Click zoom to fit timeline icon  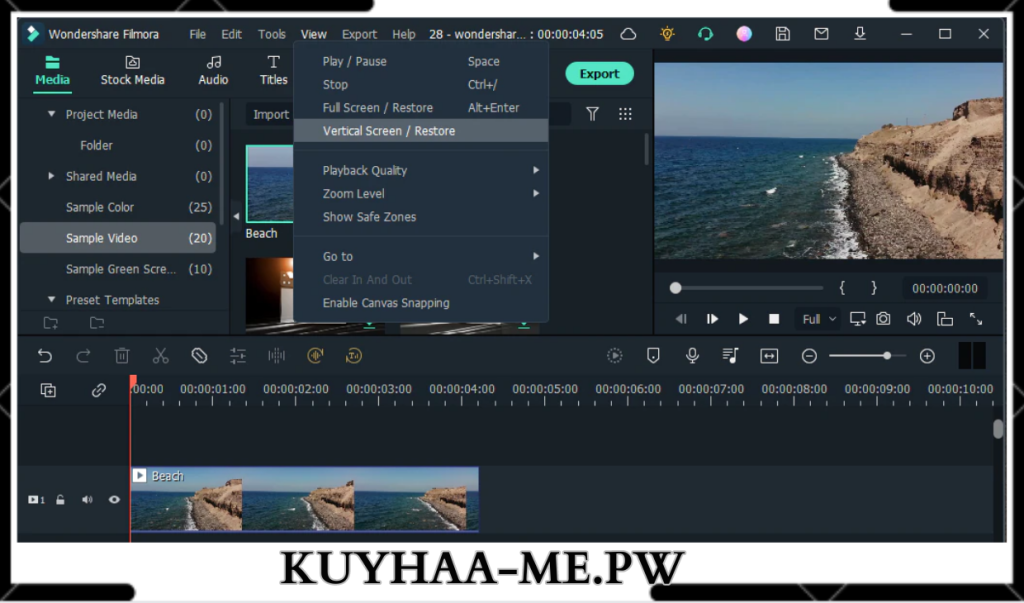pyautogui.click(x=769, y=356)
